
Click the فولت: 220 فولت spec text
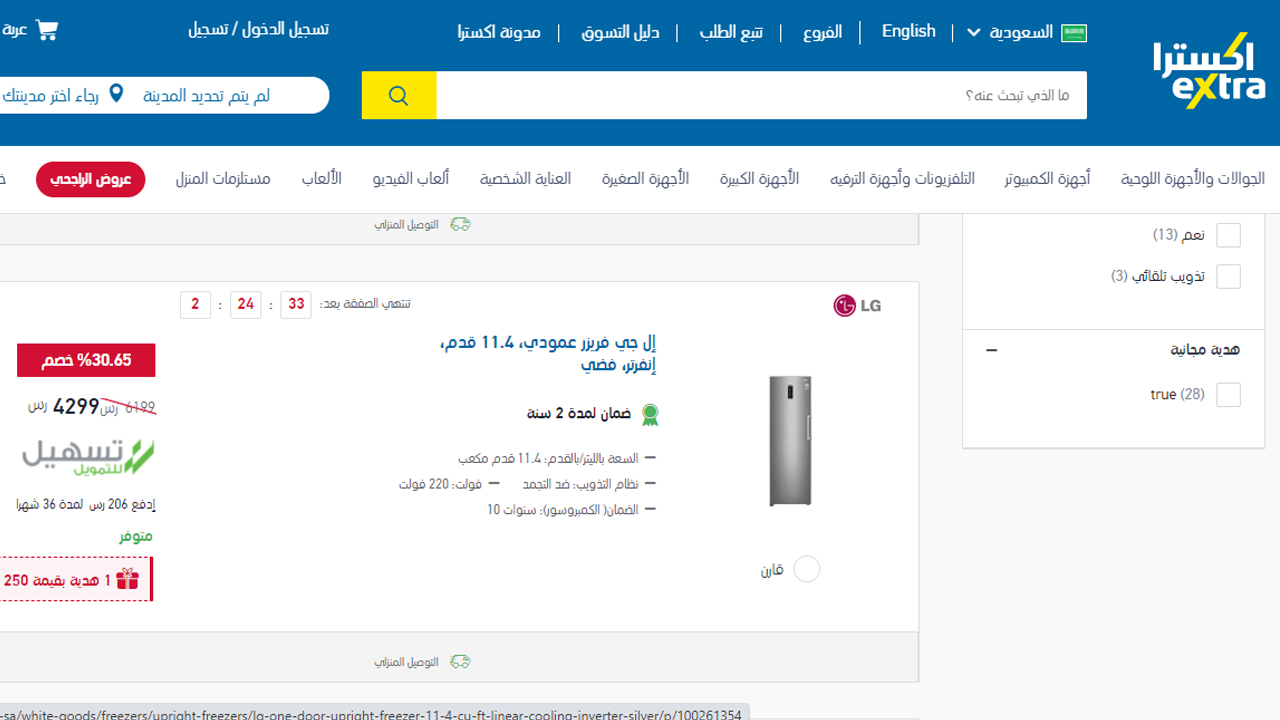(x=440, y=484)
